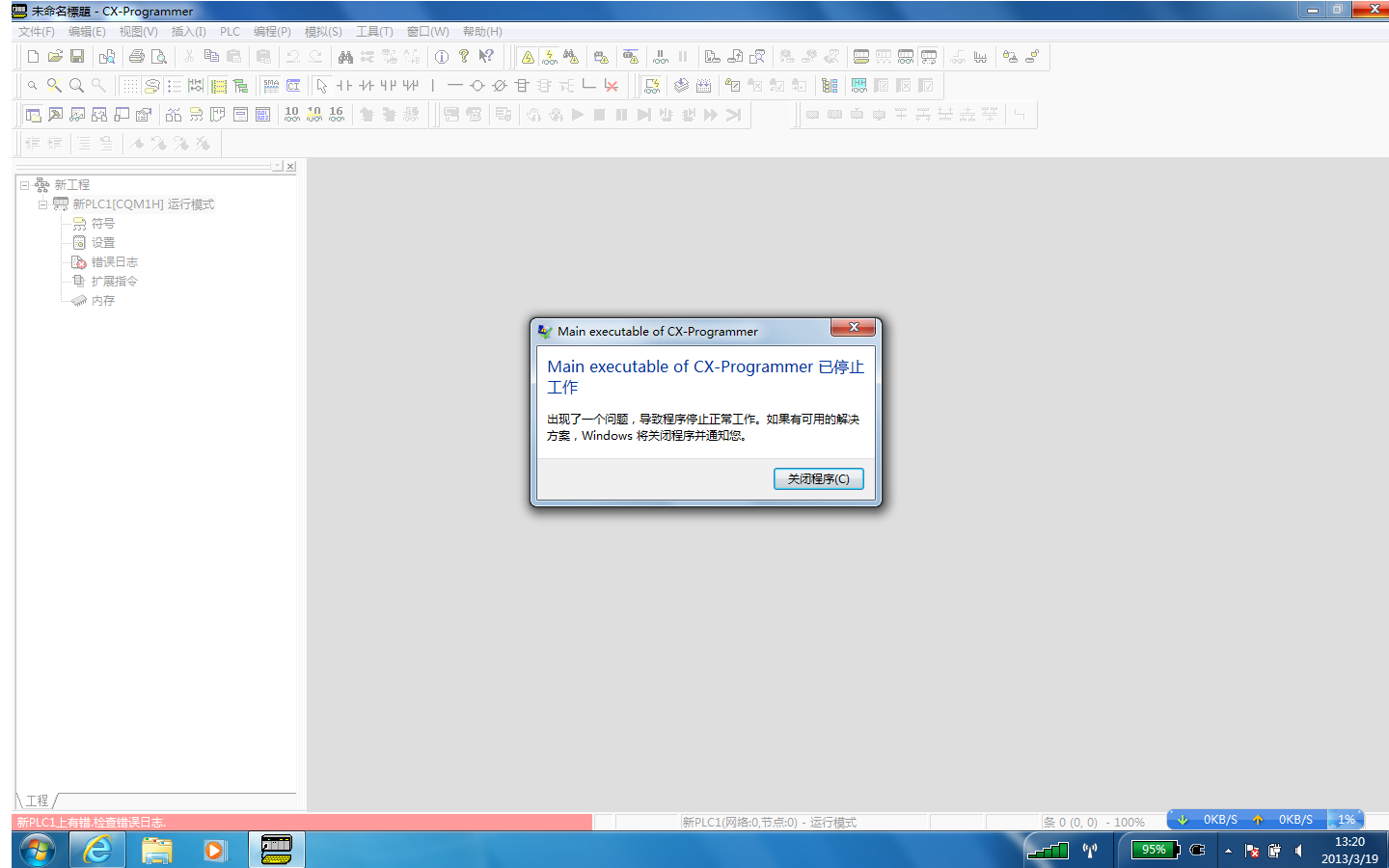Click the binoculars Find icon
1389x868 pixels.
345,57
